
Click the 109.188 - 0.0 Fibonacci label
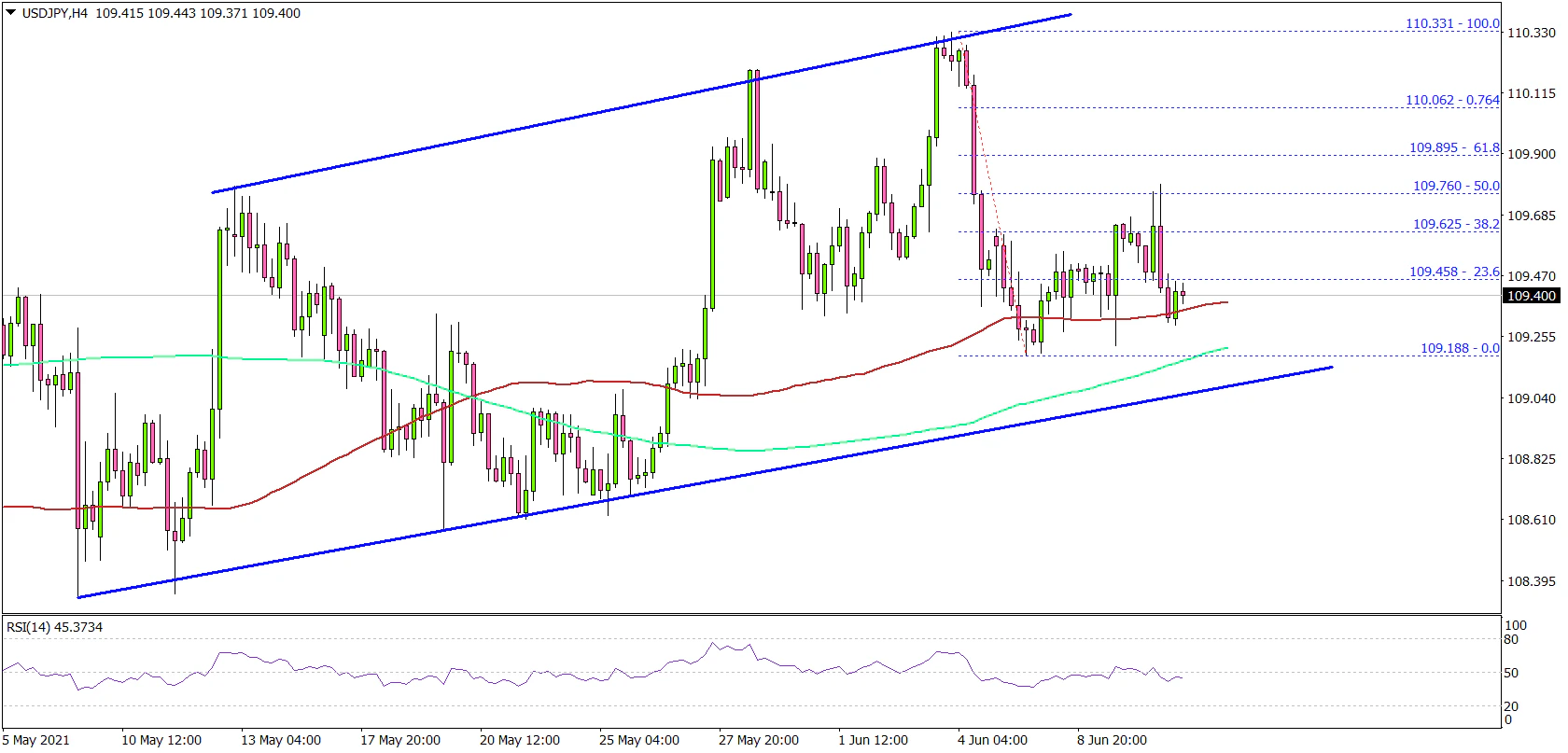coord(1460,348)
